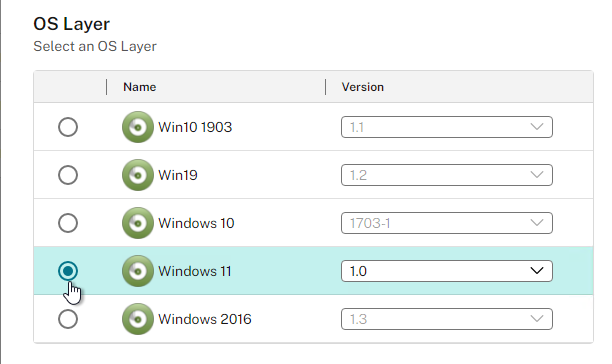Image resolution: width=612 pixels, height=364 pixels.
Task: Open the Windows 10 version 1703-1 dropdown
Action: [x=447, y=223]
